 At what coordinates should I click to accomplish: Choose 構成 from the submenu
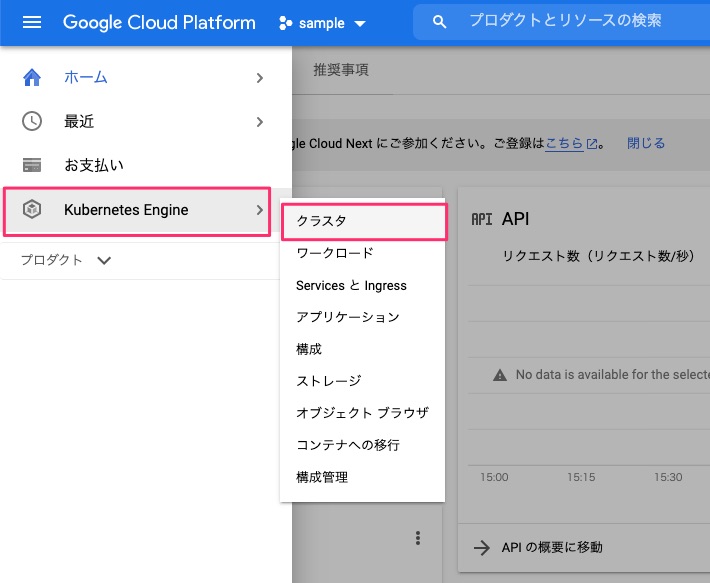(309, 349)
